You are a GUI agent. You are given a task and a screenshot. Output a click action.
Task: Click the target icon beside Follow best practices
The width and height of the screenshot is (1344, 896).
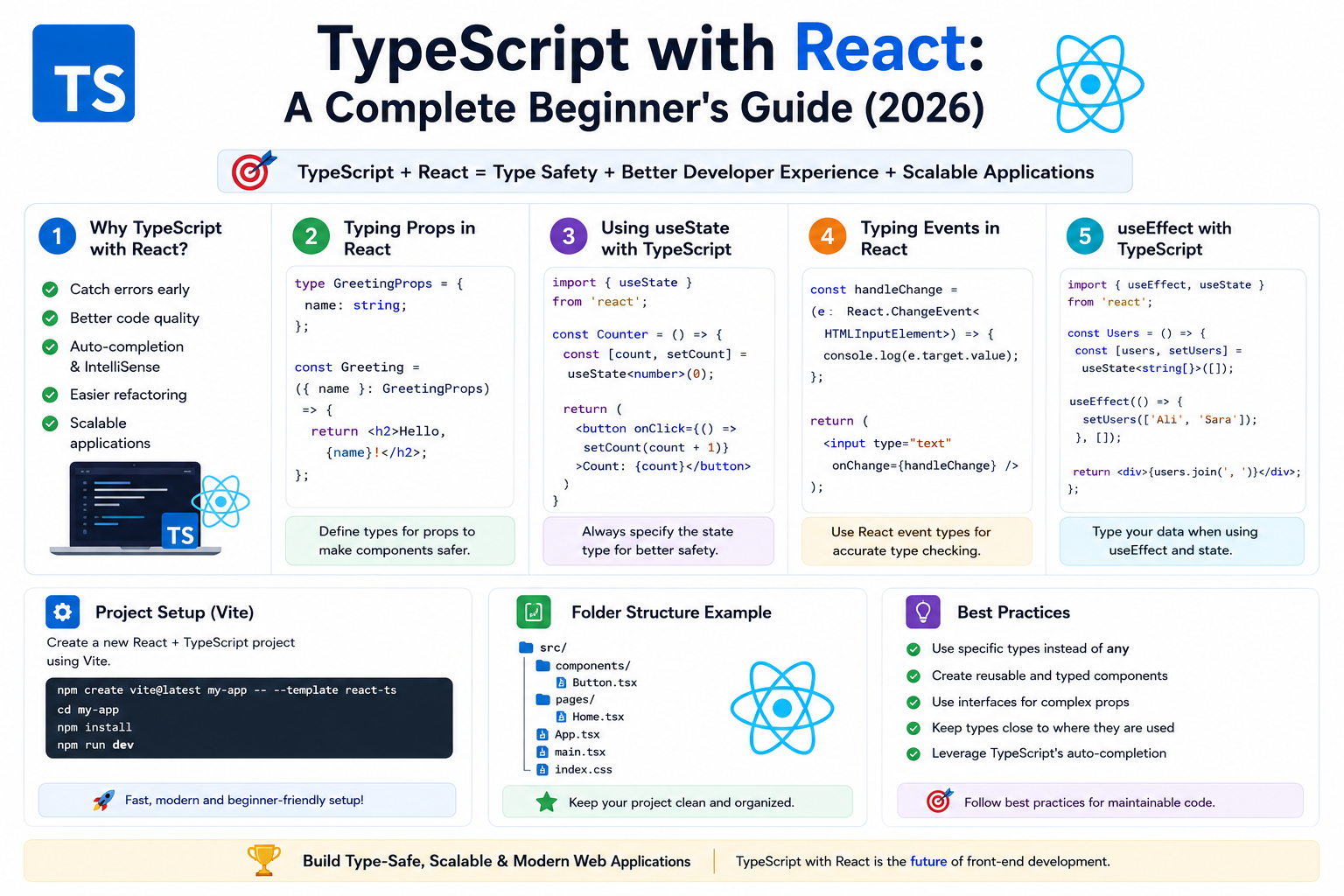pyautogui.click(x=939, y=801)
